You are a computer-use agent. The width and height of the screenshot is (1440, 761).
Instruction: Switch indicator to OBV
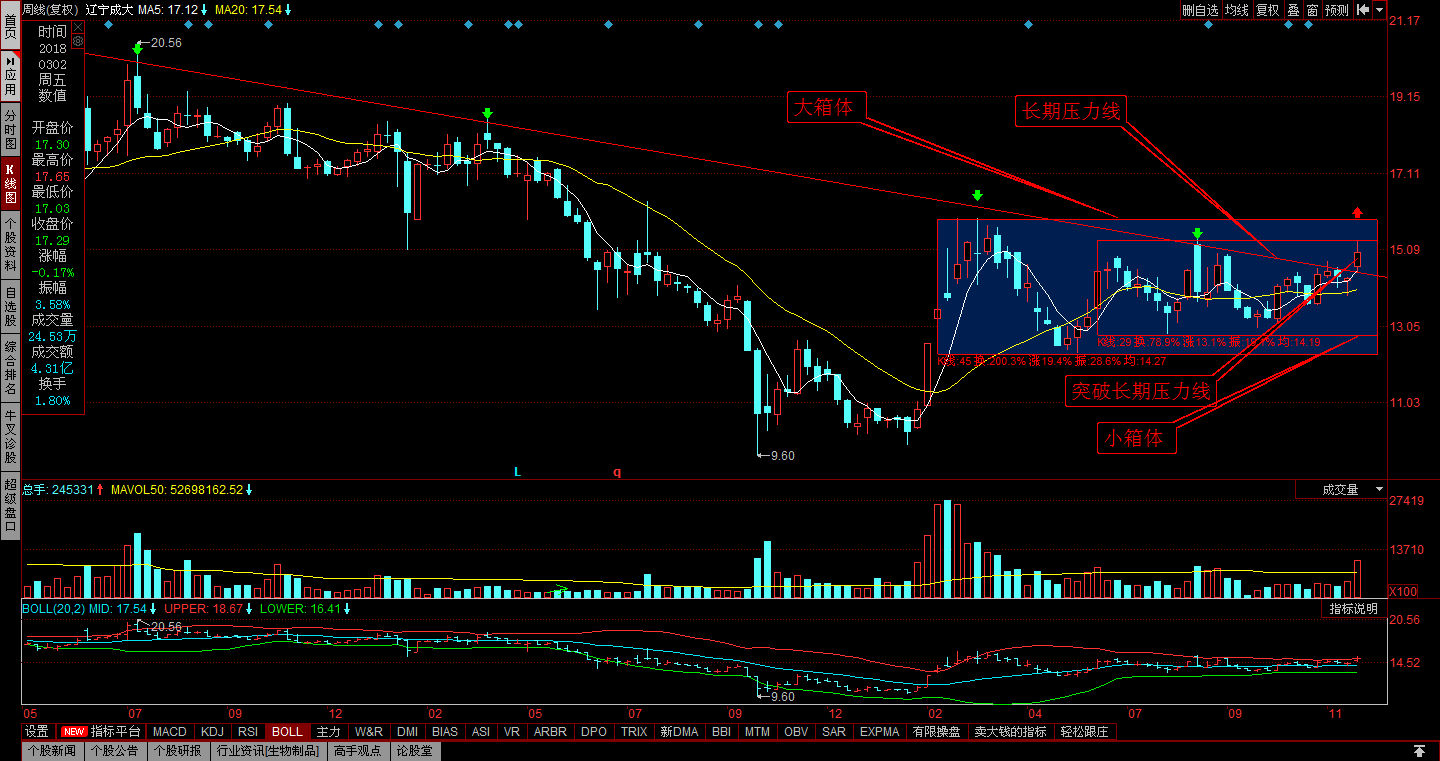796,732
